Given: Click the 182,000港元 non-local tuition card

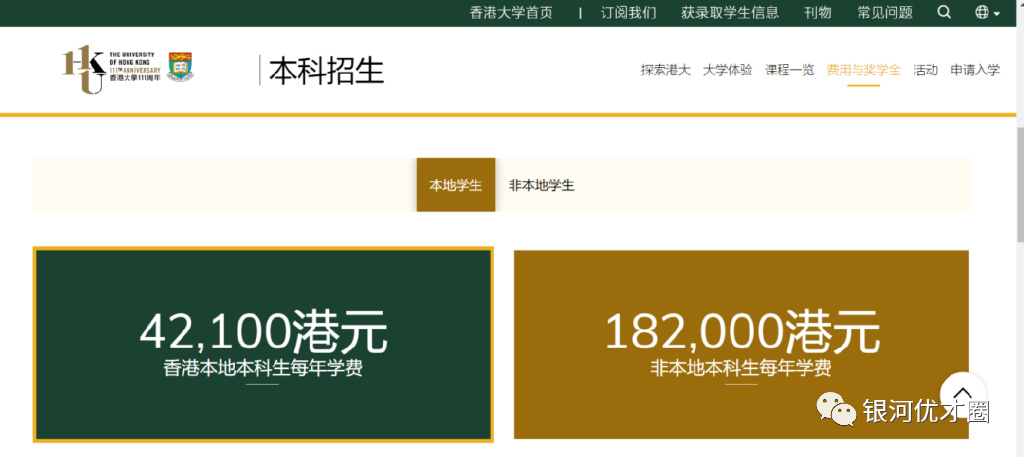Looking at the screenshot, I should [741, 344].
